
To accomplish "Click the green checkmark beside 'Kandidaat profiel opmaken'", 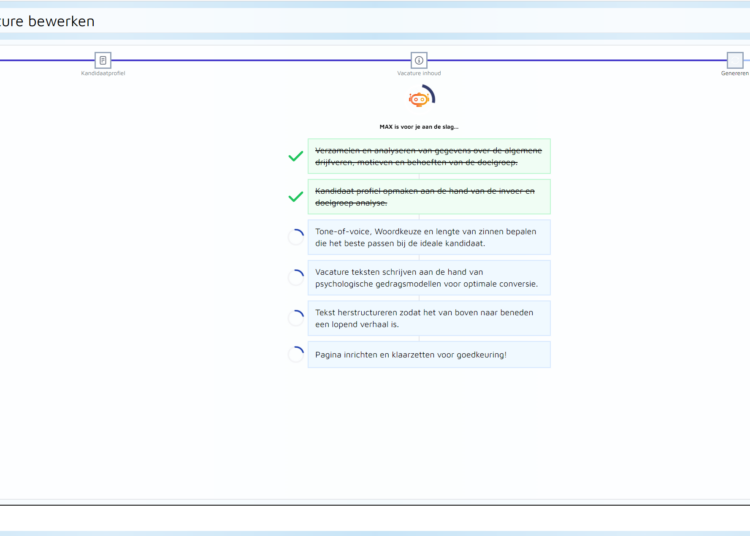I will click(x=296, y=197).
